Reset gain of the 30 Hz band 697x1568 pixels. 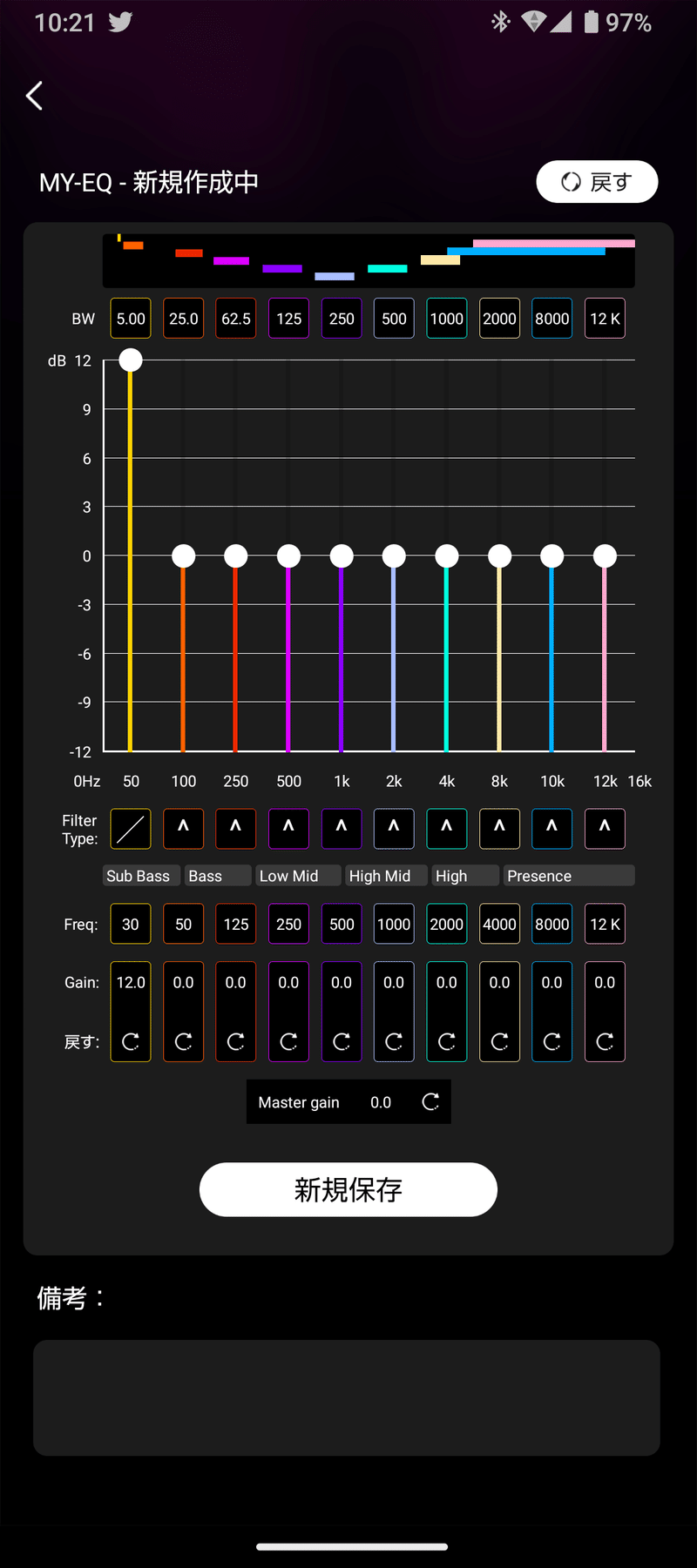click(x=131, y=1041)
